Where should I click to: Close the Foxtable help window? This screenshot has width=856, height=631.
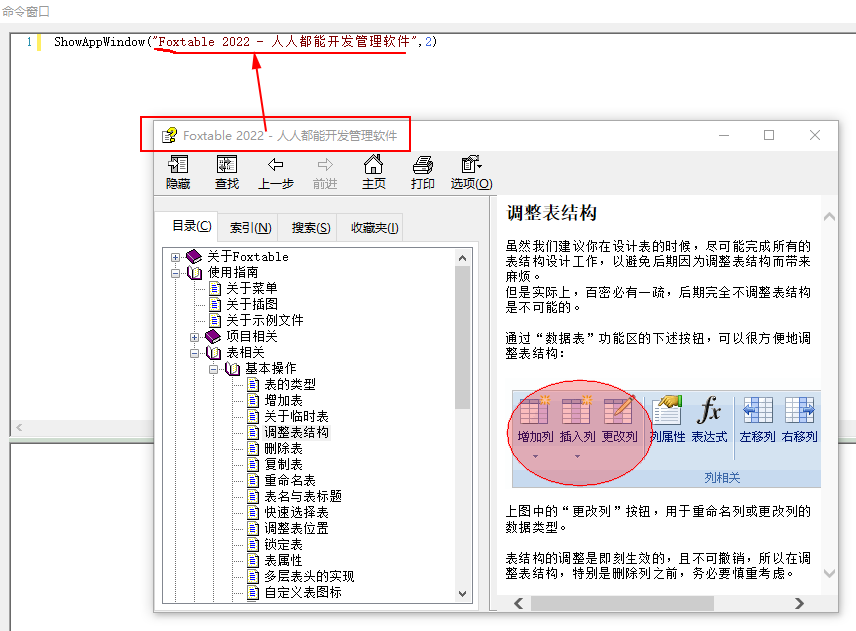coord(815,135)
